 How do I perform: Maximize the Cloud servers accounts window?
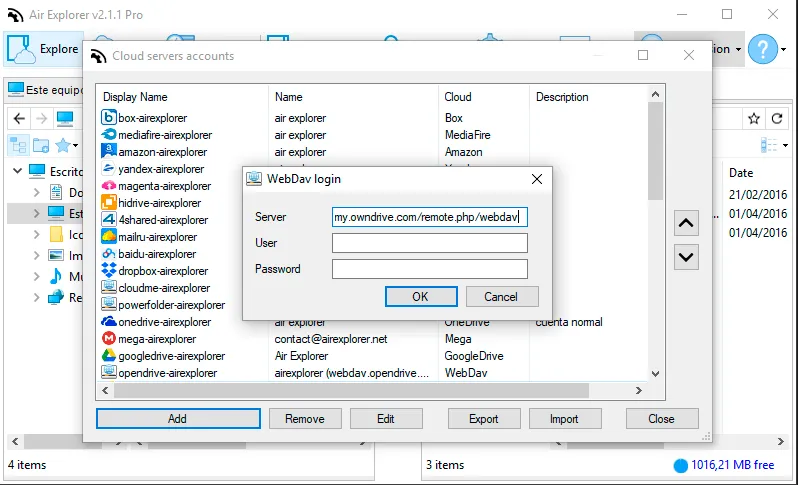tap(643, 55)
